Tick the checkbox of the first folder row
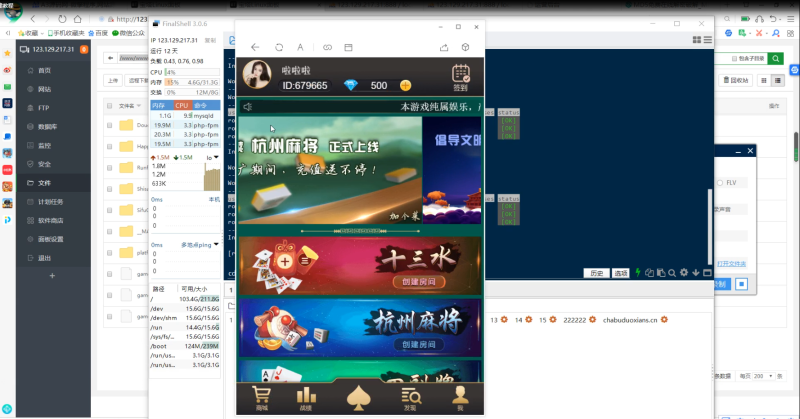The width and height of the screenshot is (800, 419). tap(110, 125)
